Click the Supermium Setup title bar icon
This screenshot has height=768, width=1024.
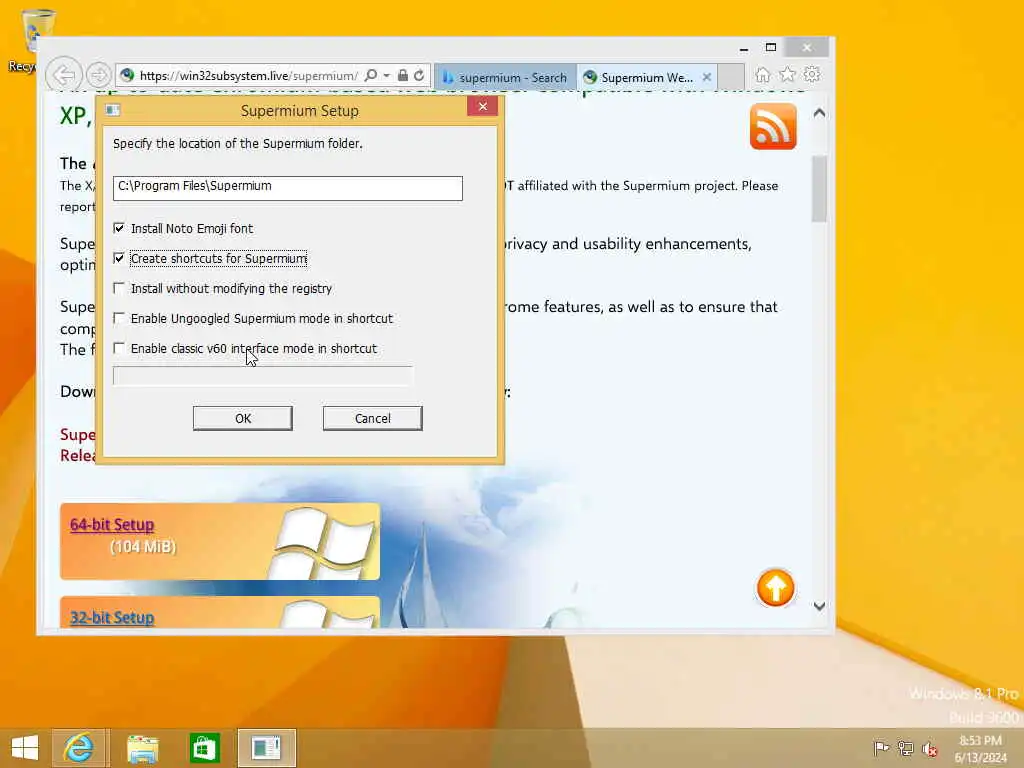[x=112, y=110]
